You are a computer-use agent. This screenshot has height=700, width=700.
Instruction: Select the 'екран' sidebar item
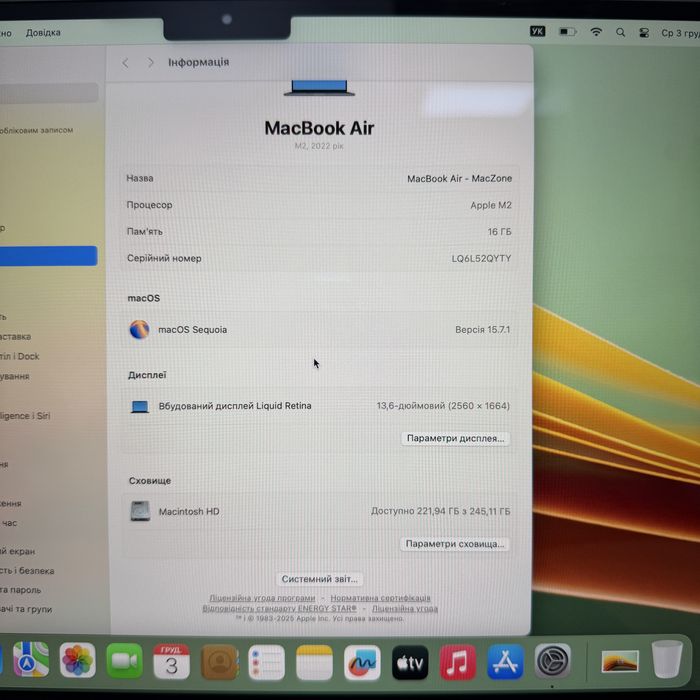point(17,551)
